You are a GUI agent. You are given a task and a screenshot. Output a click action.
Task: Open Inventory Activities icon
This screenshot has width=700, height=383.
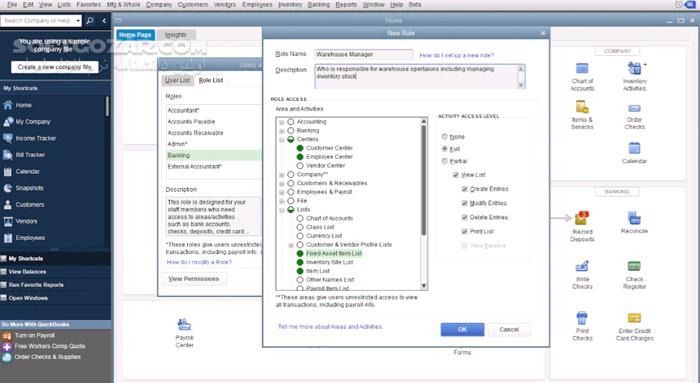[x=634, y=69]
